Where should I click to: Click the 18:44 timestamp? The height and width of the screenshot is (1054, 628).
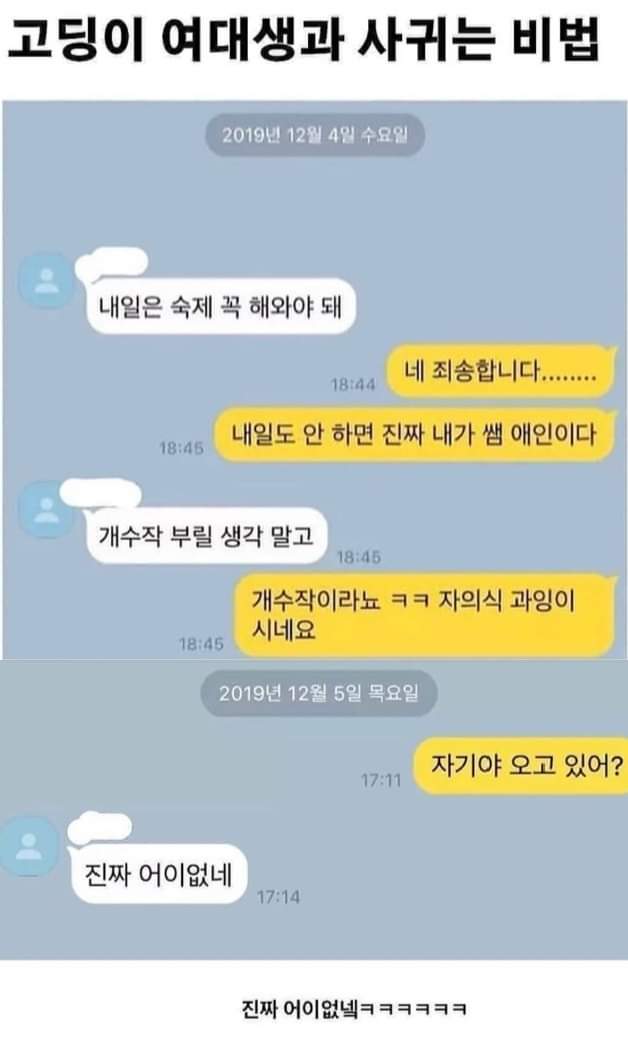(x=353, y=384)
